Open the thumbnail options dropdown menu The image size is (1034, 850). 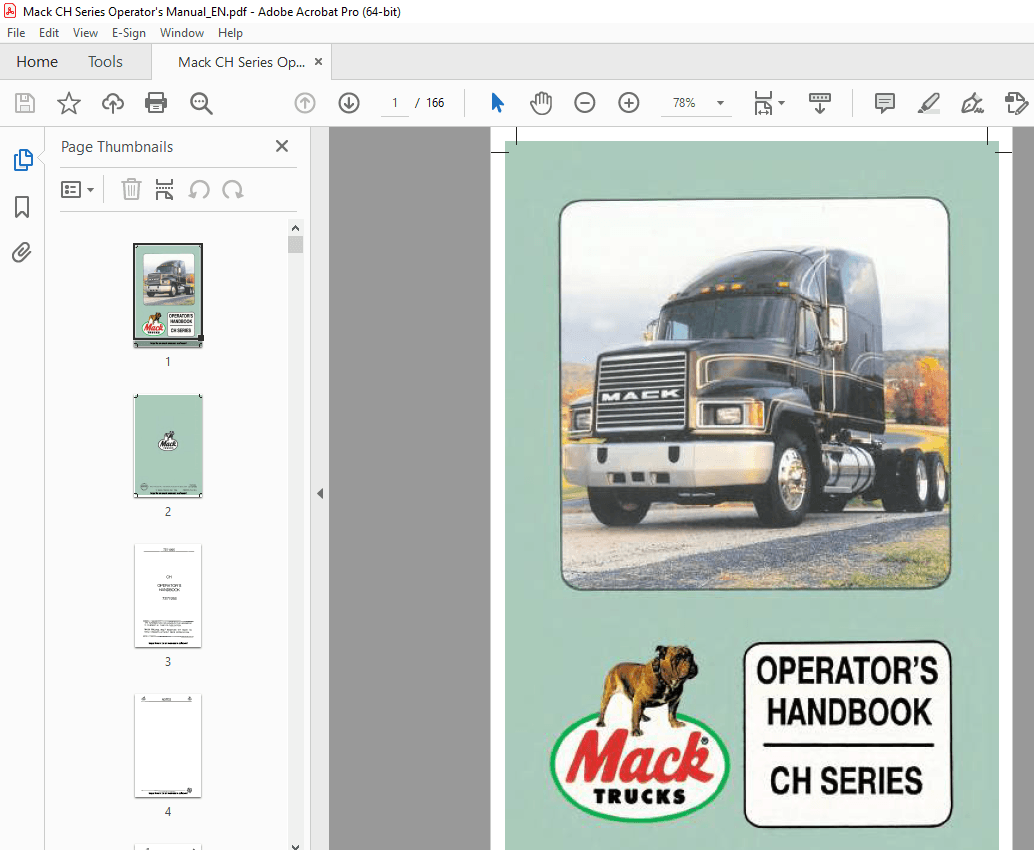77,189
